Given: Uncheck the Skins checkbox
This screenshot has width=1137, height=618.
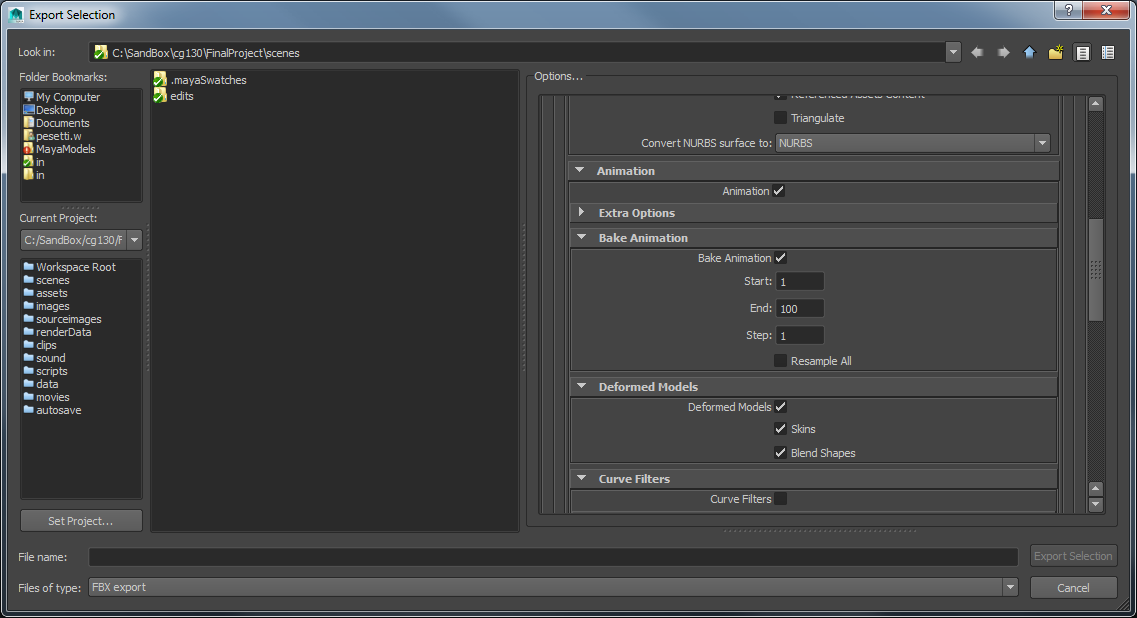Looking at the screenshot, I should click(780, 429).
